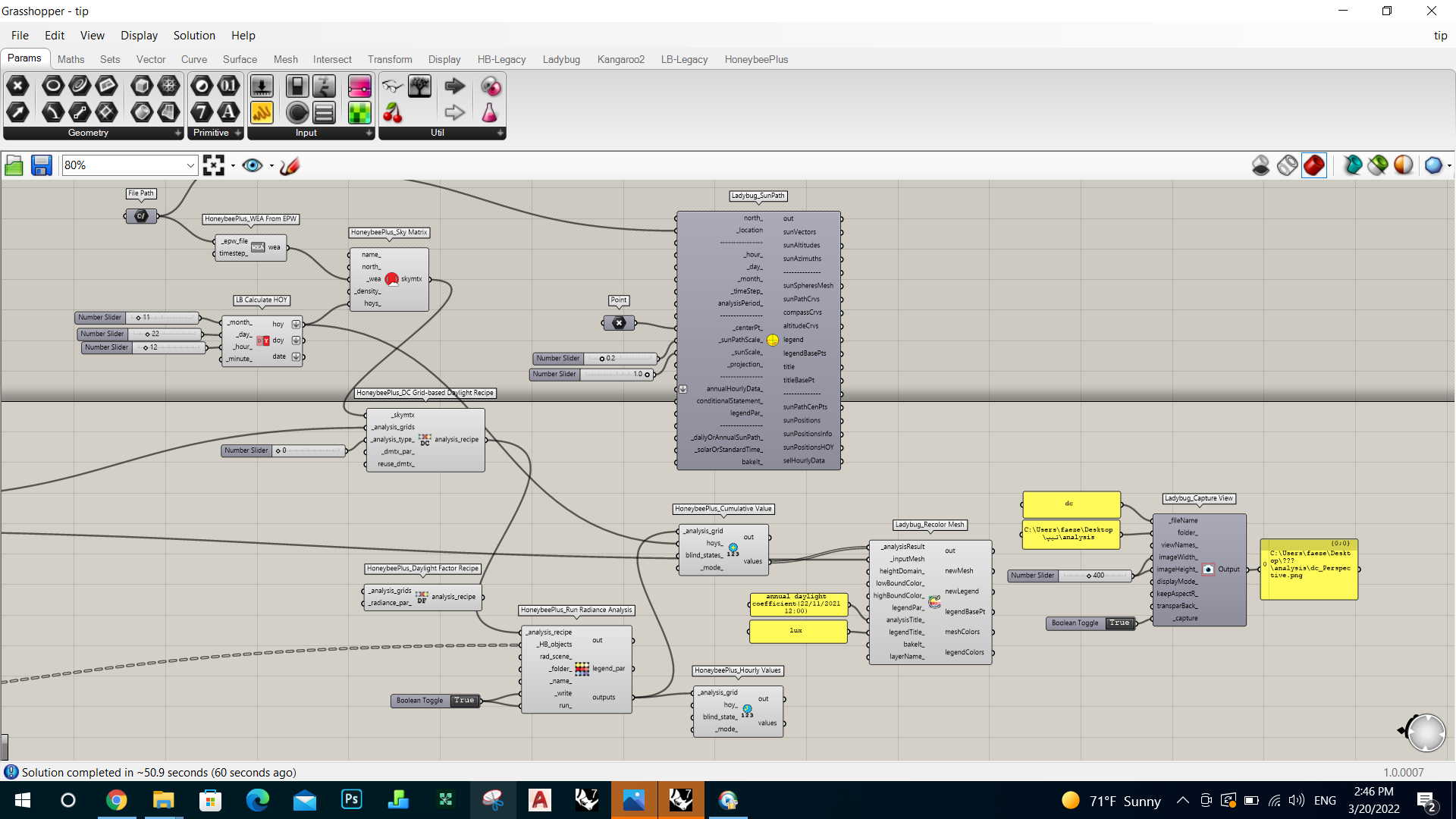
Task: Click the red selected-only preview icon
Action: (x=1314, y=165)
